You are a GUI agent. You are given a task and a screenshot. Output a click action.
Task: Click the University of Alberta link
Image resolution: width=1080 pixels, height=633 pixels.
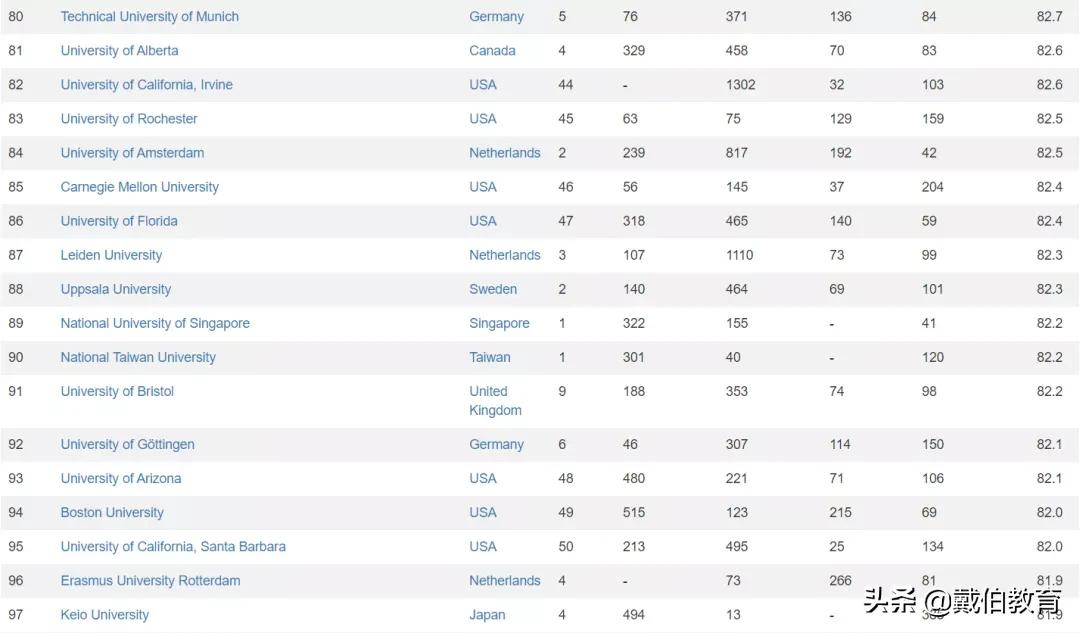point(119,51)
